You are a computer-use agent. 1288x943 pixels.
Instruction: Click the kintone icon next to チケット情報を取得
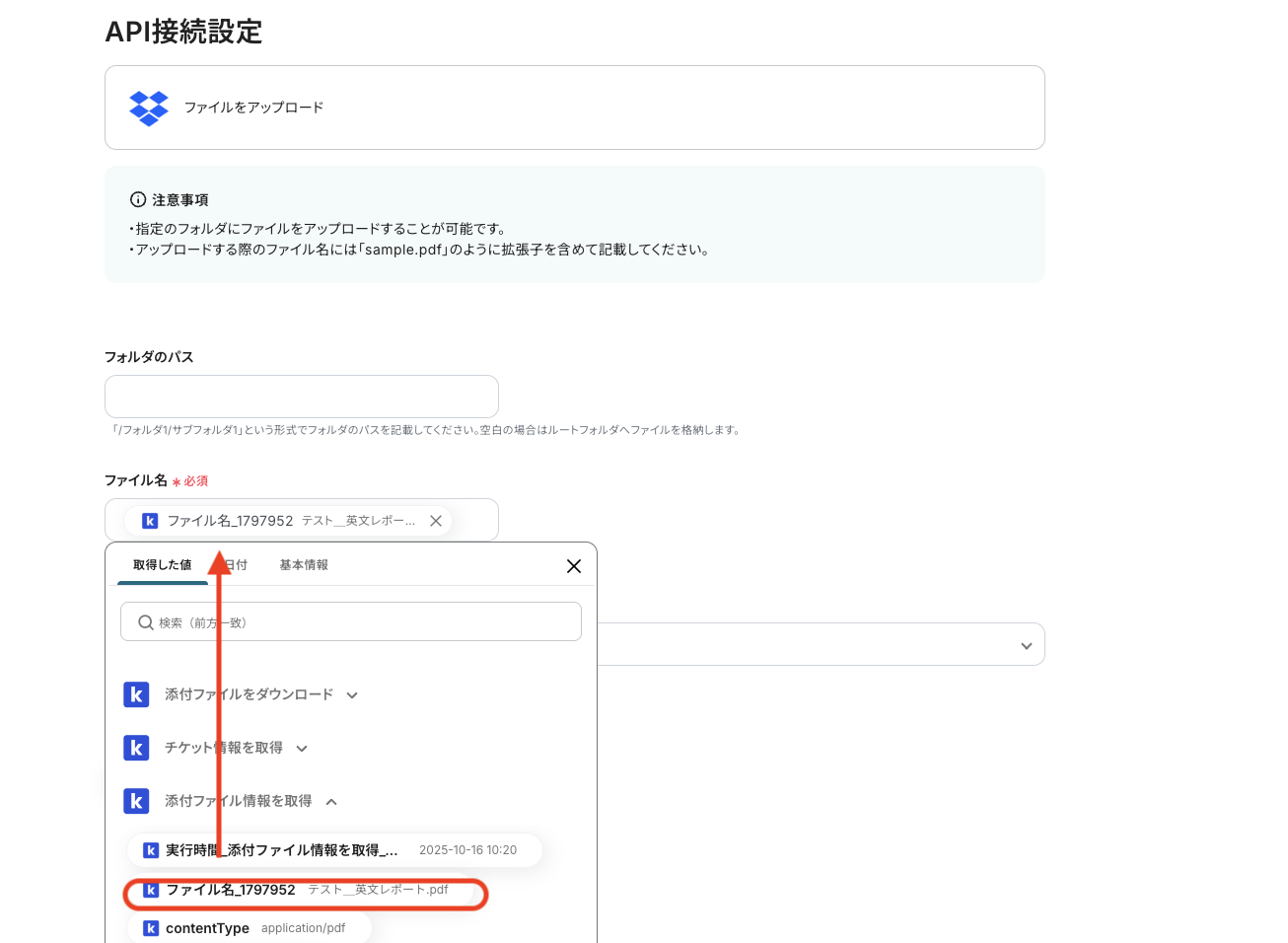pos(136,748)
